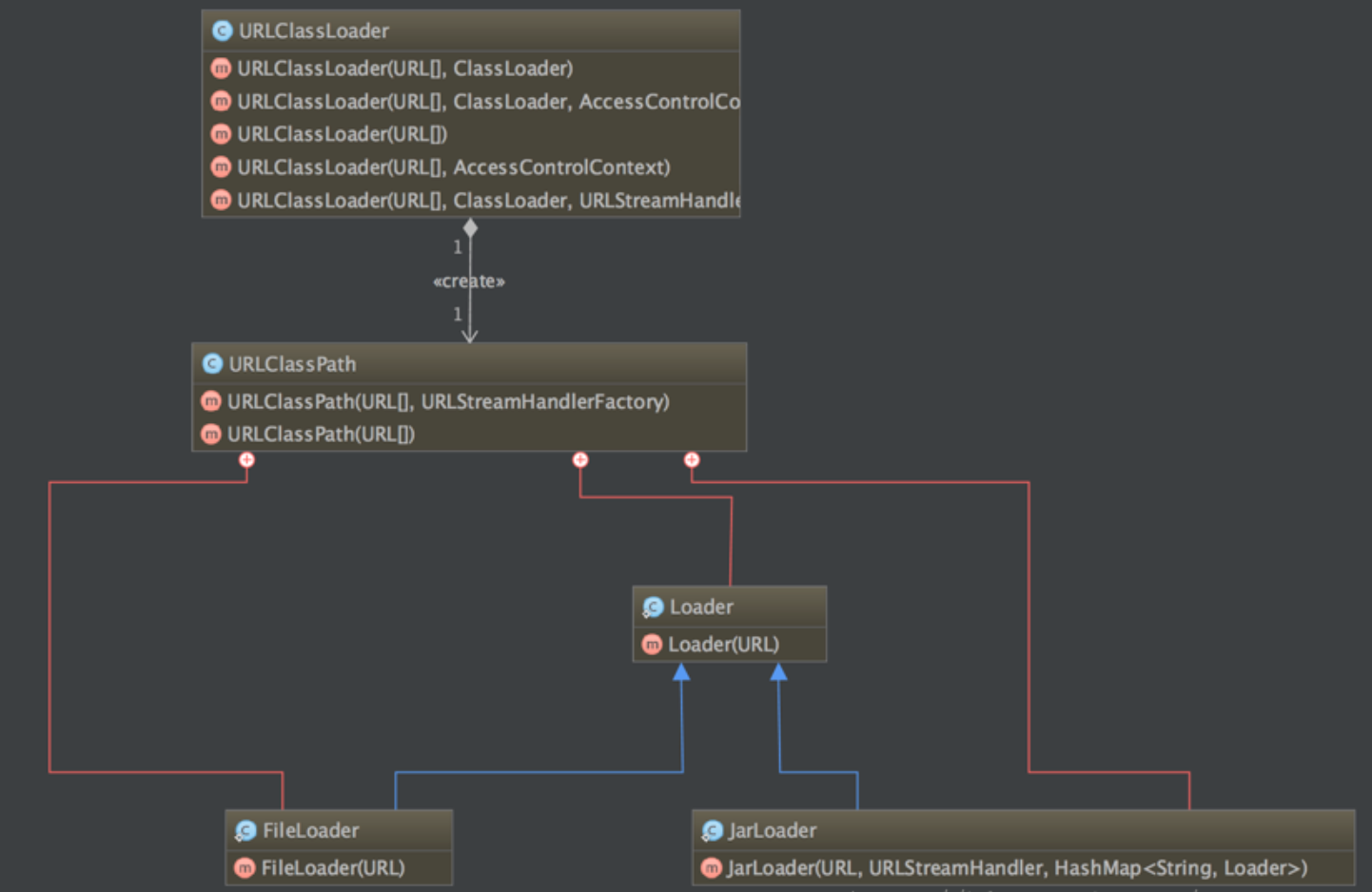Screen dimensions: 1372x892
Task: Click method icon of URLClassPath(URL[], URLStreamHandlerFactory)
Action: 211,401
